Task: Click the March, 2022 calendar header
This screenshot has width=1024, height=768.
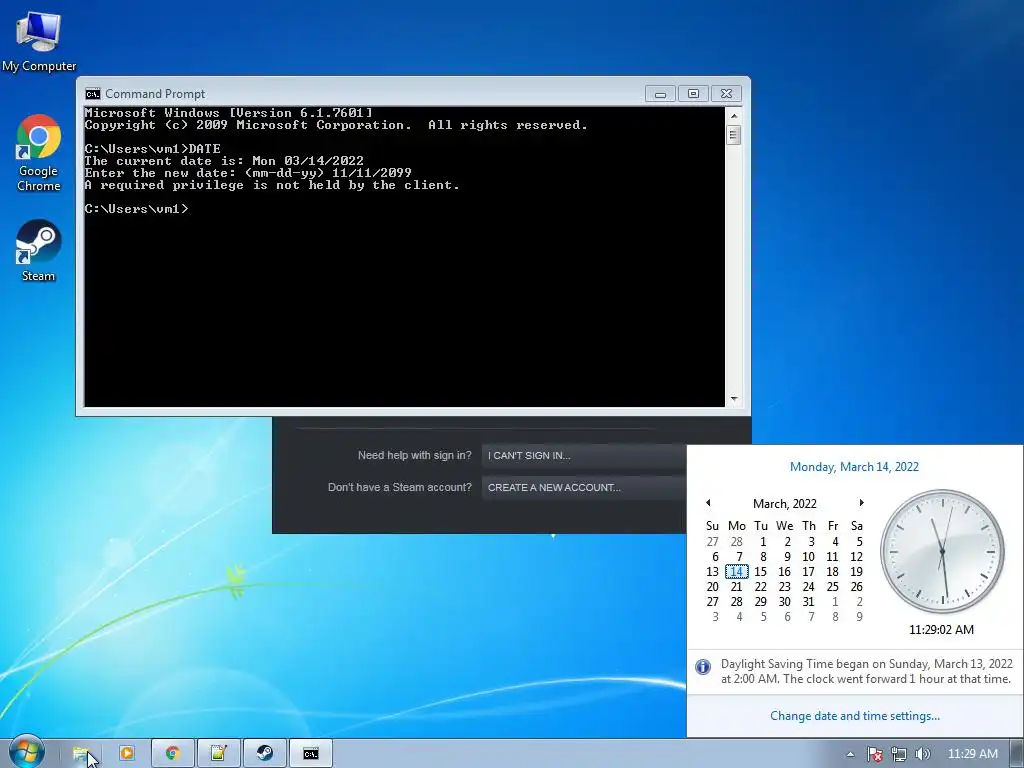Action: [x=784, y=504]
